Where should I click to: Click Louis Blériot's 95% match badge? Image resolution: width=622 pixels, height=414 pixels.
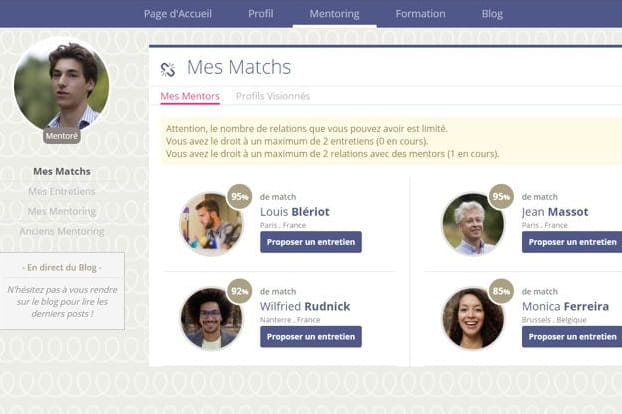[x=239, y=197]
